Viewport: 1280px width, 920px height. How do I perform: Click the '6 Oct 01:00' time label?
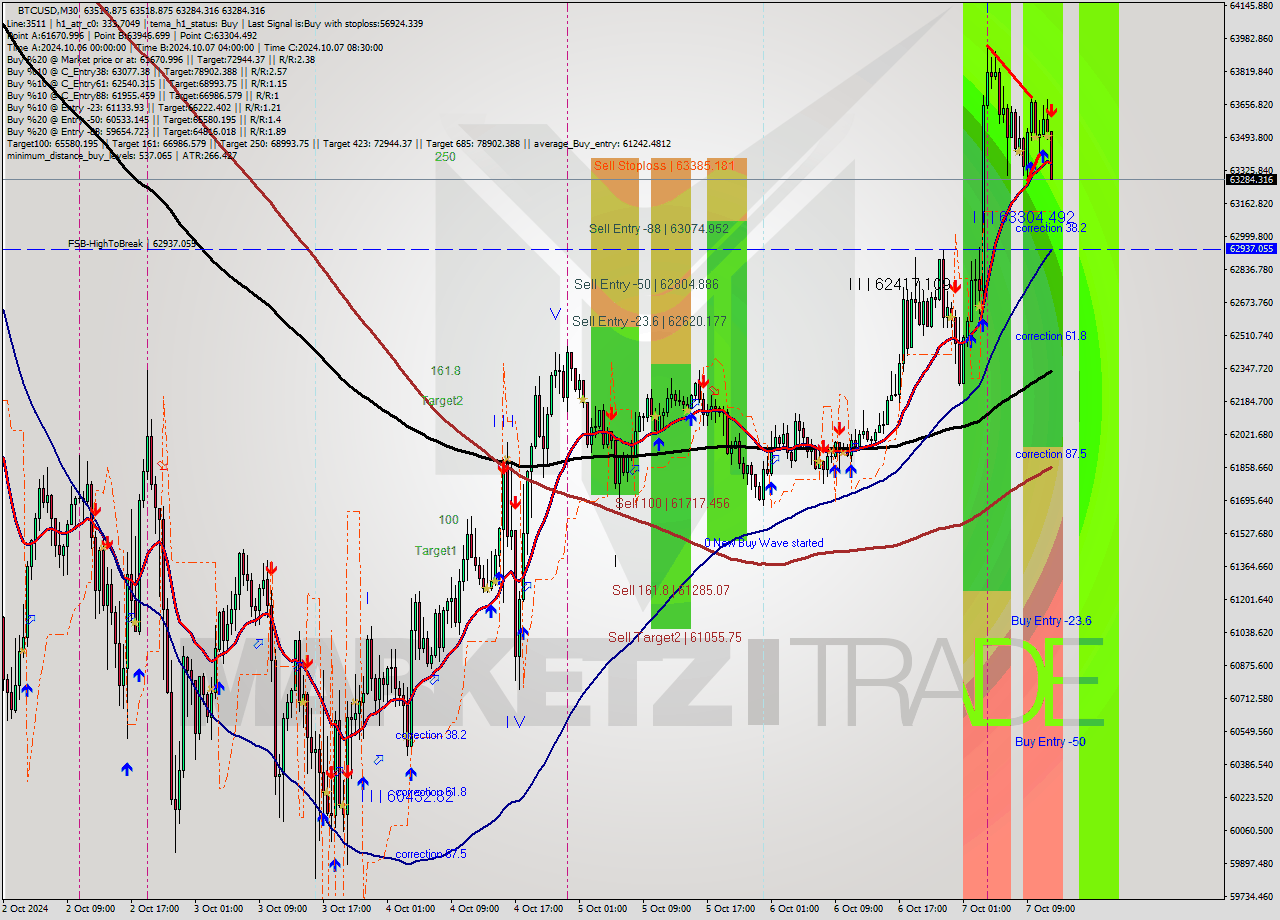pyautogui.click(x=793, y=909)
